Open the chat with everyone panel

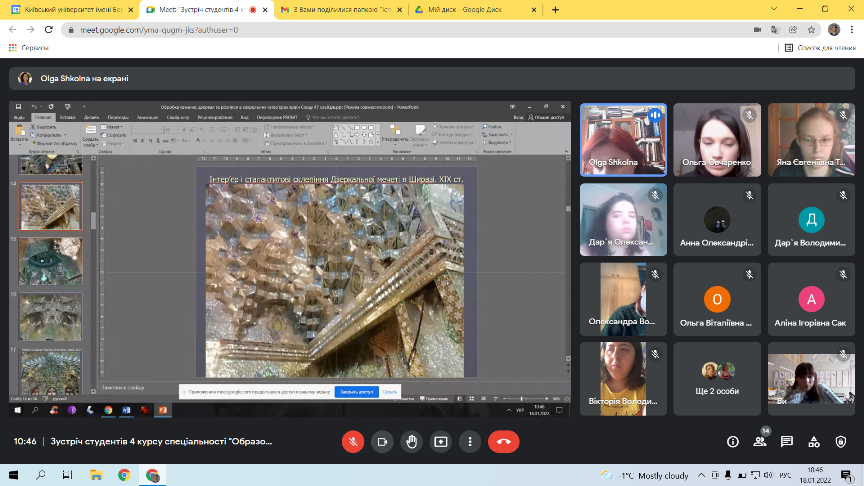787,441
